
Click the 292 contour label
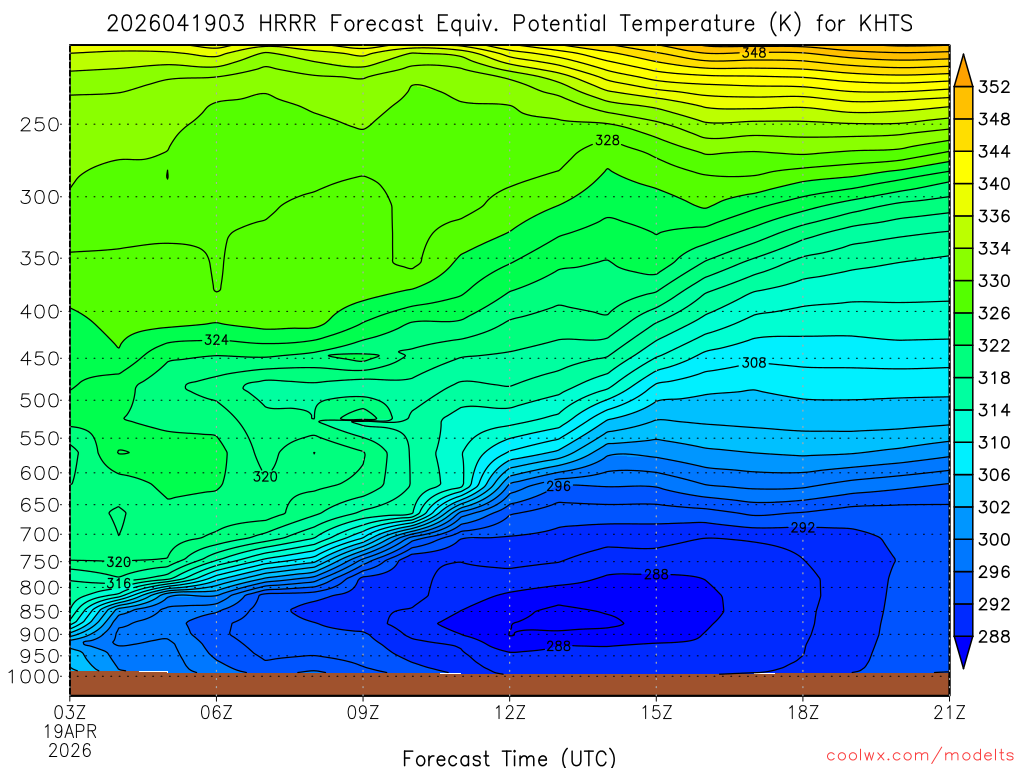coord(803,528)
